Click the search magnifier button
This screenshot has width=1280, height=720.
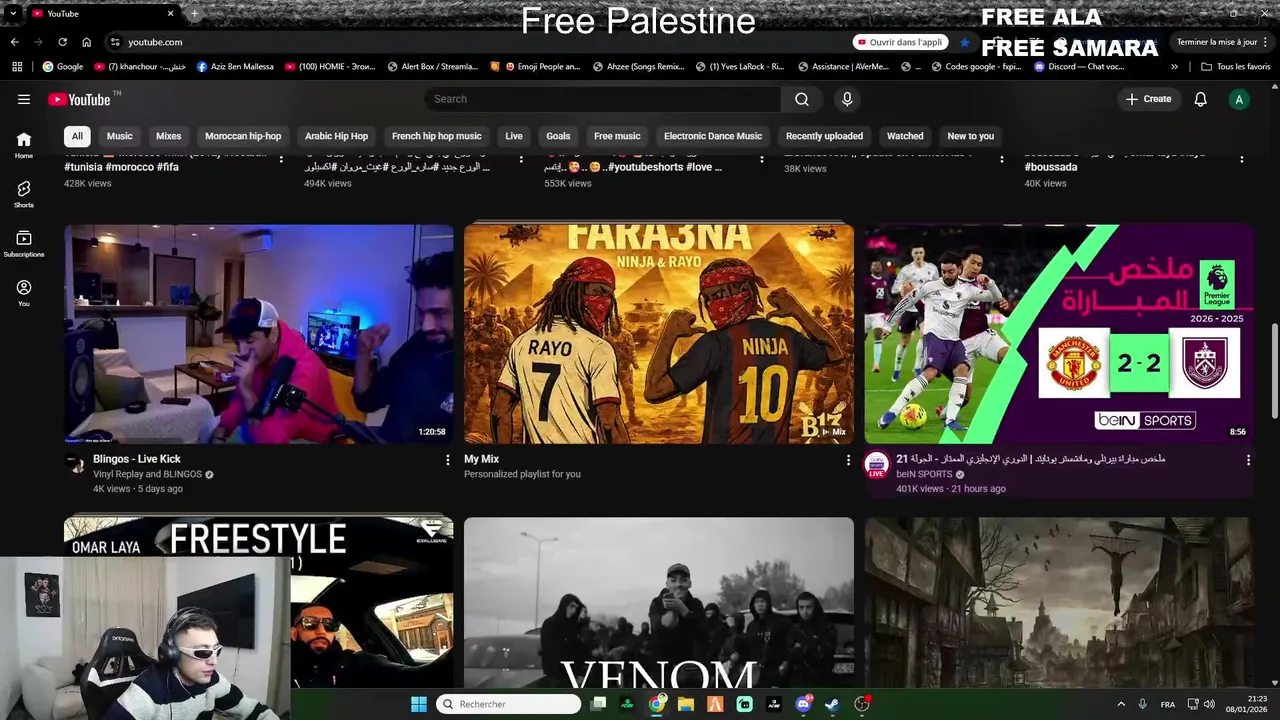[802, 99]
